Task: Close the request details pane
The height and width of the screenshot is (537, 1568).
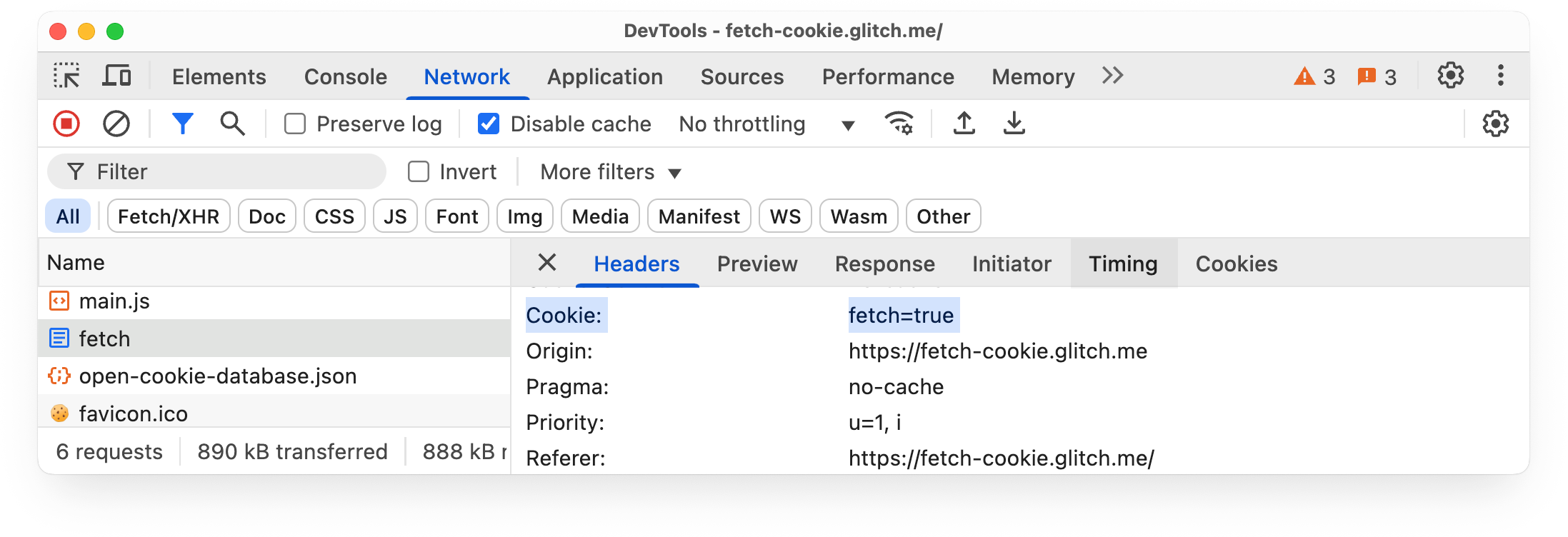Action: point(547,263)
